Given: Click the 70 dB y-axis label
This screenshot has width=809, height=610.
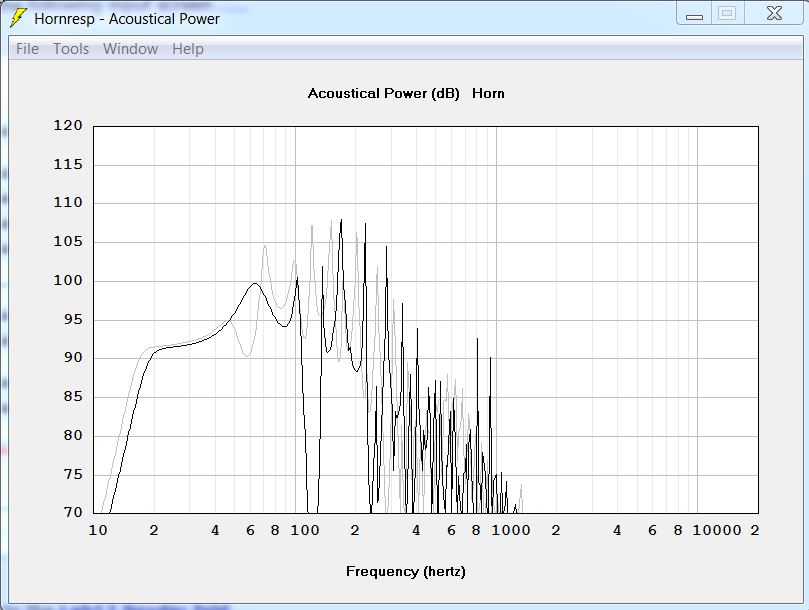Looking at the screenshot, I should pos(73,512).
